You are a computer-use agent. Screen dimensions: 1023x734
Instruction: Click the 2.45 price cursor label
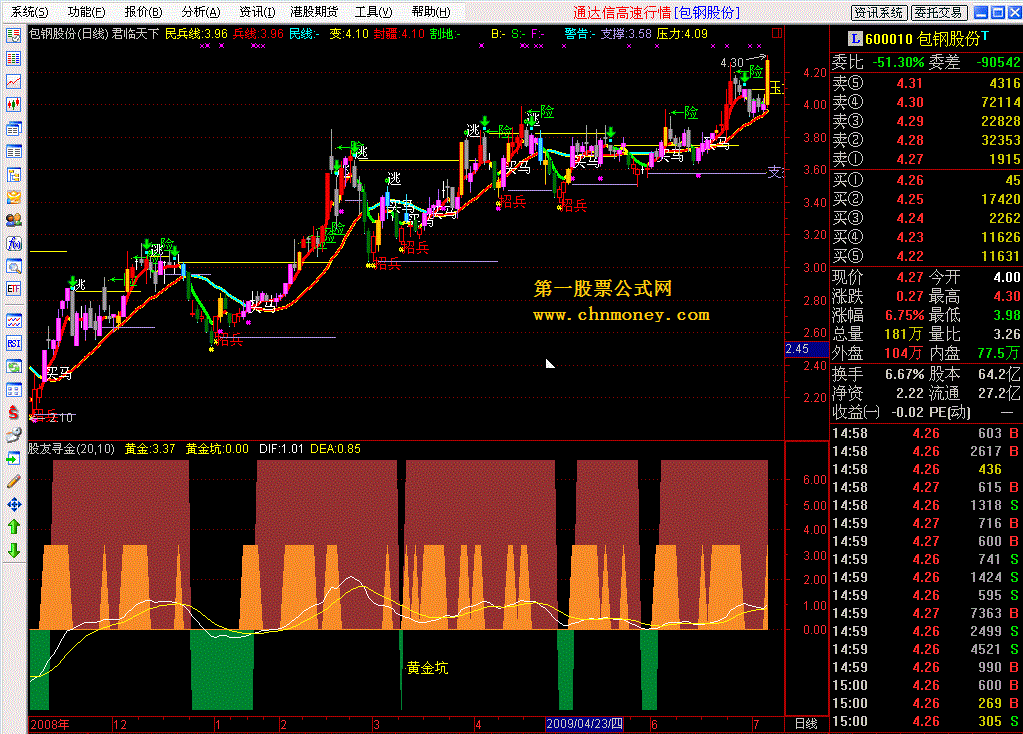coord(806,349)
